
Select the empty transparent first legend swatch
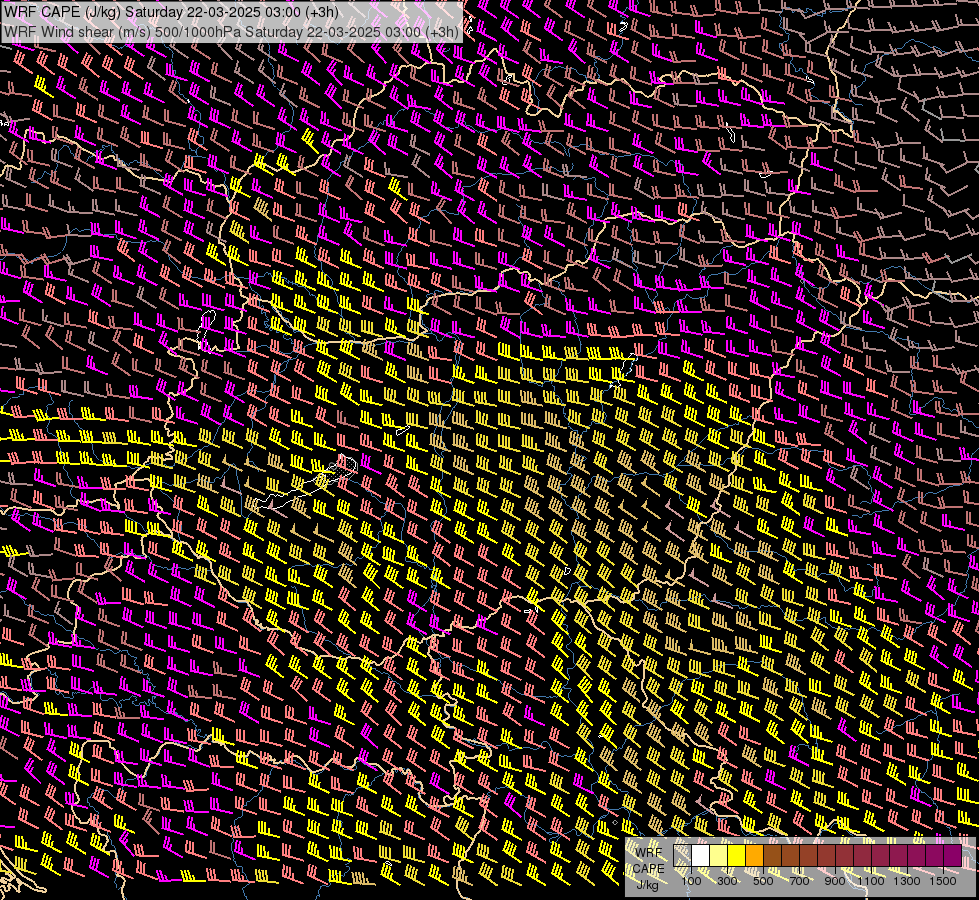[x=682, y=856]
